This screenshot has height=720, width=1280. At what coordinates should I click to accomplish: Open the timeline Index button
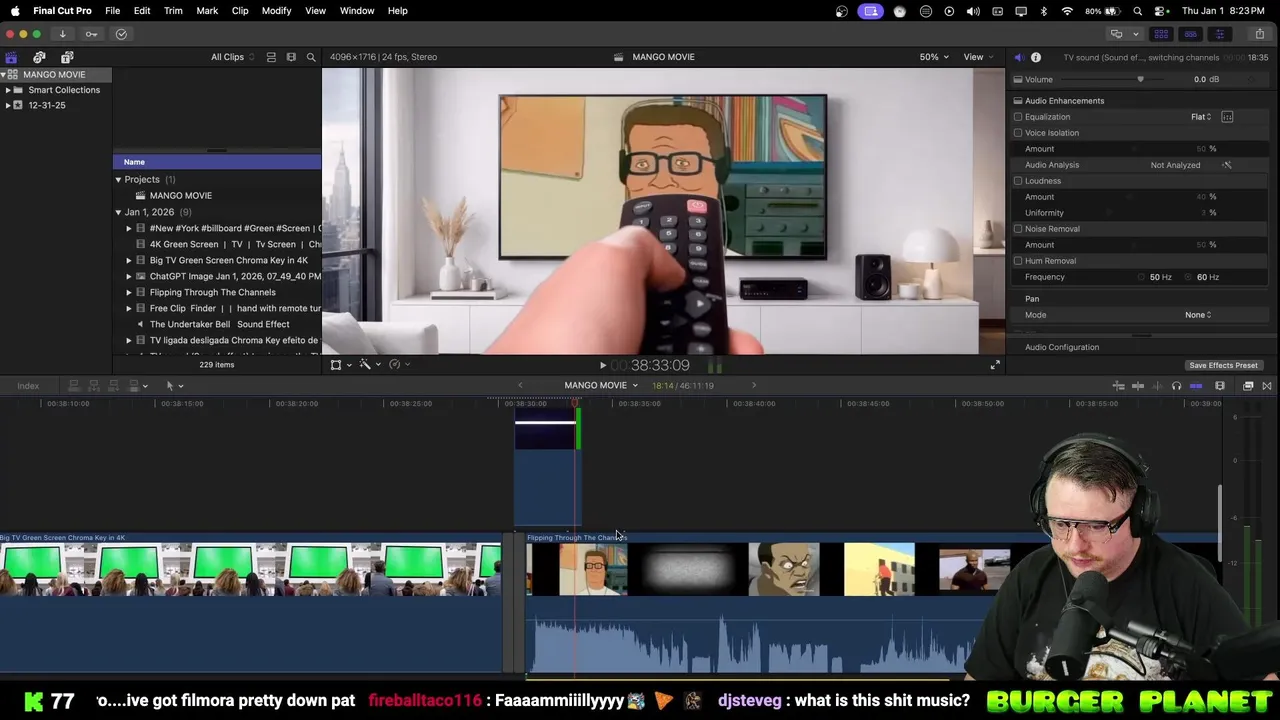(28, 386)
